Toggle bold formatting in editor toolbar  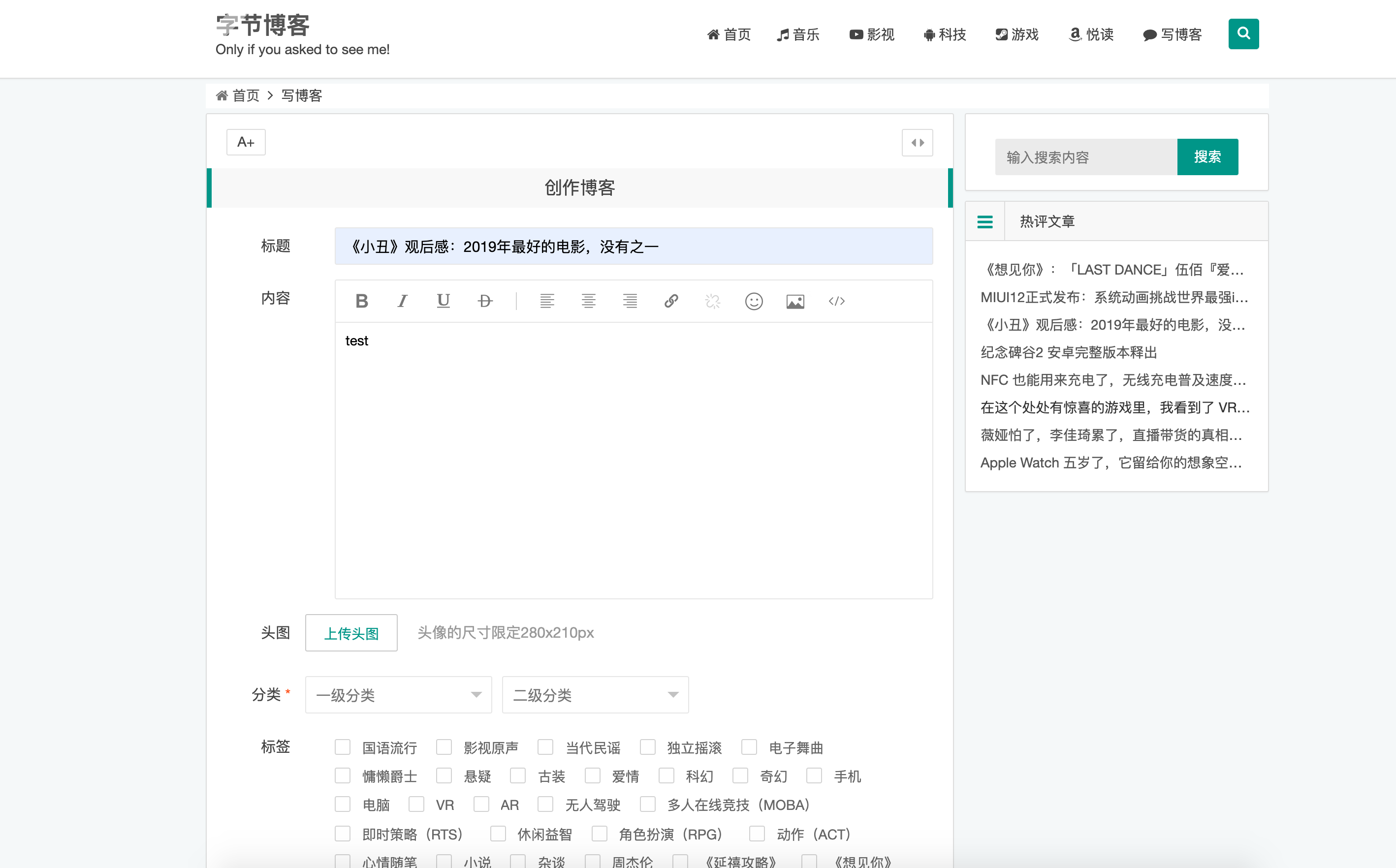tap(362, 301)
